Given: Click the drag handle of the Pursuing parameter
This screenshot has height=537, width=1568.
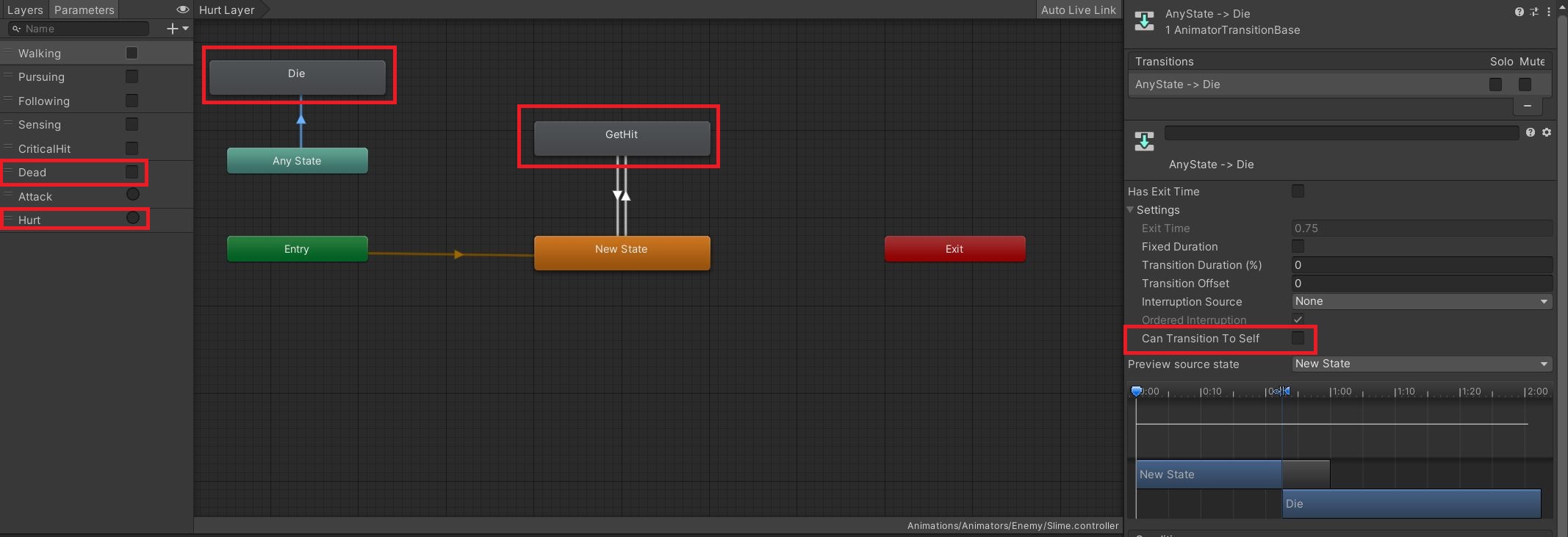Looking at the screenshot, I should click(8, 76).
